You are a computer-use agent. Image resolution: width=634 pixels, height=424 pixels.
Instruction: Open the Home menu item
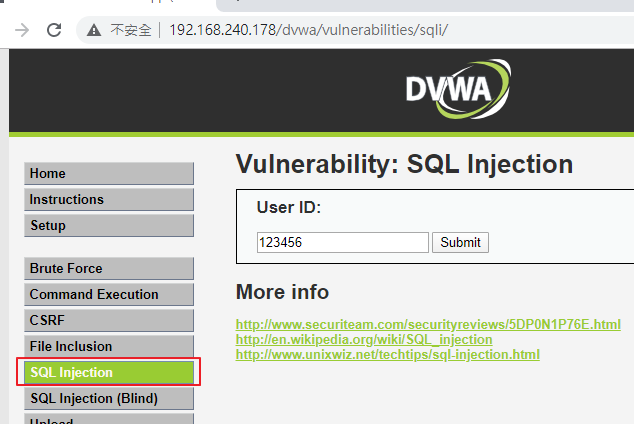tap(109, 173)
